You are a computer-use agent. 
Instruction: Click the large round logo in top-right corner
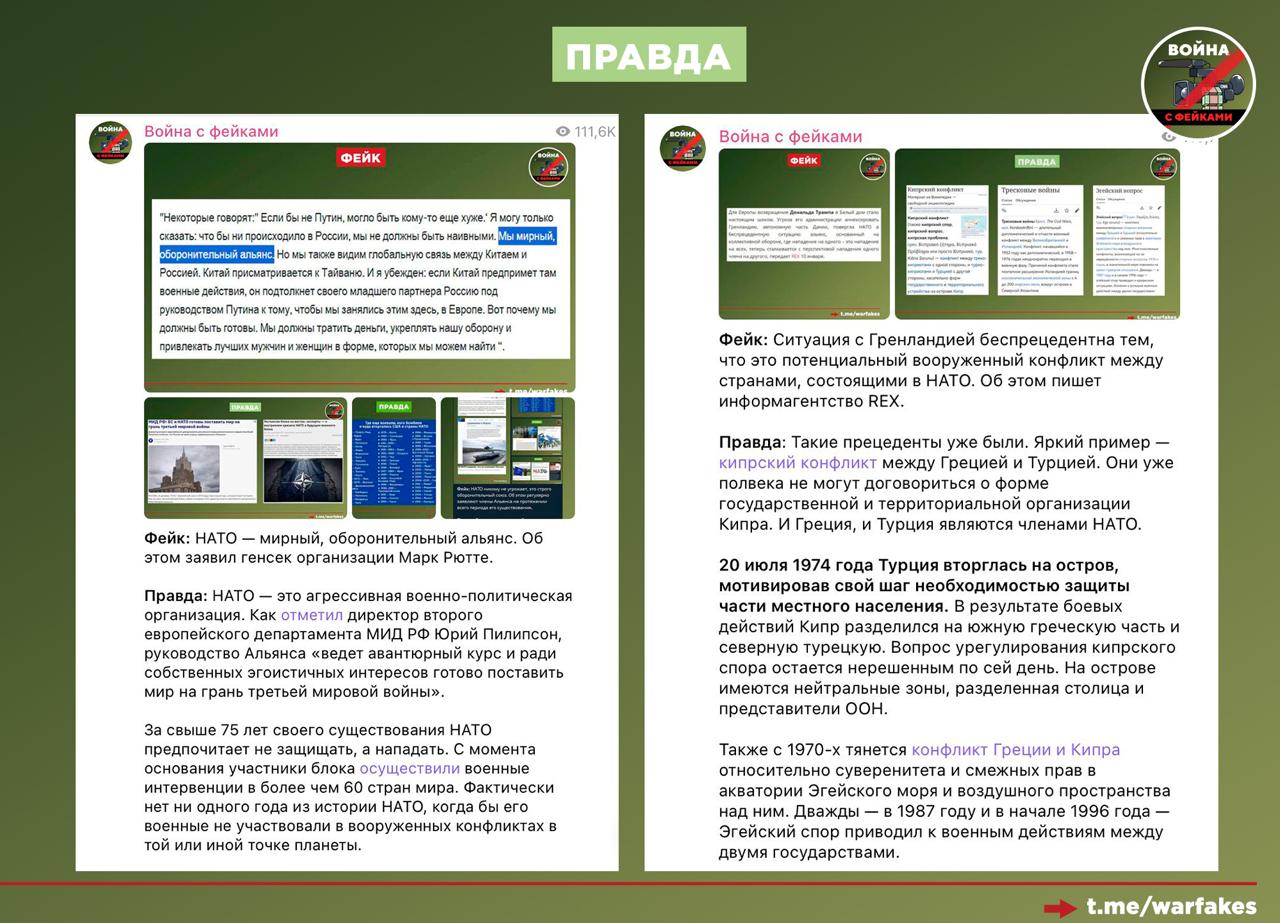point(1198,85)
